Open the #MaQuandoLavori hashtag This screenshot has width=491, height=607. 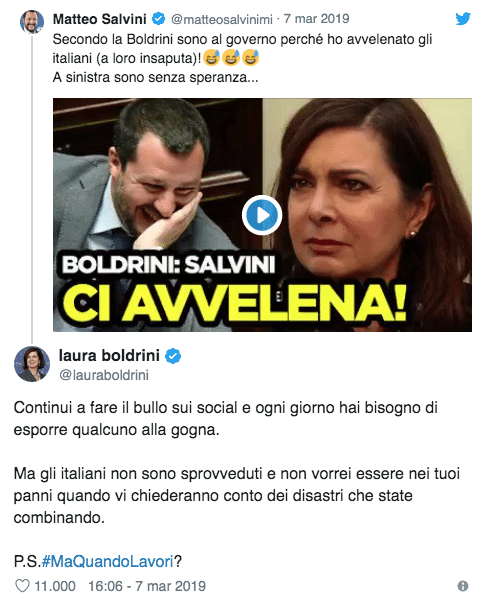pyautogui.click(x=107, y=561)
